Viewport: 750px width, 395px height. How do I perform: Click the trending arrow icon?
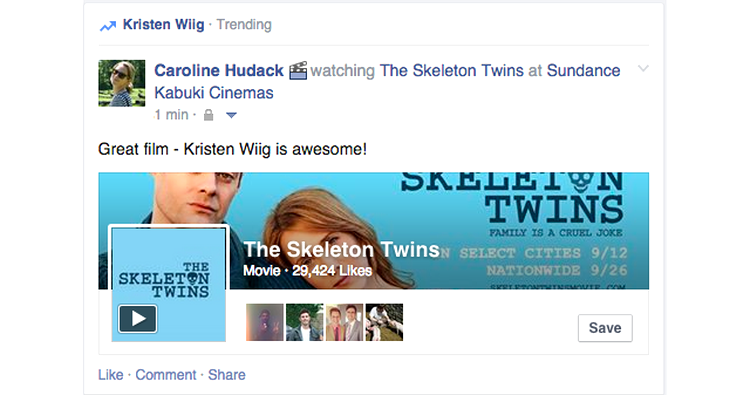point(108,26)
